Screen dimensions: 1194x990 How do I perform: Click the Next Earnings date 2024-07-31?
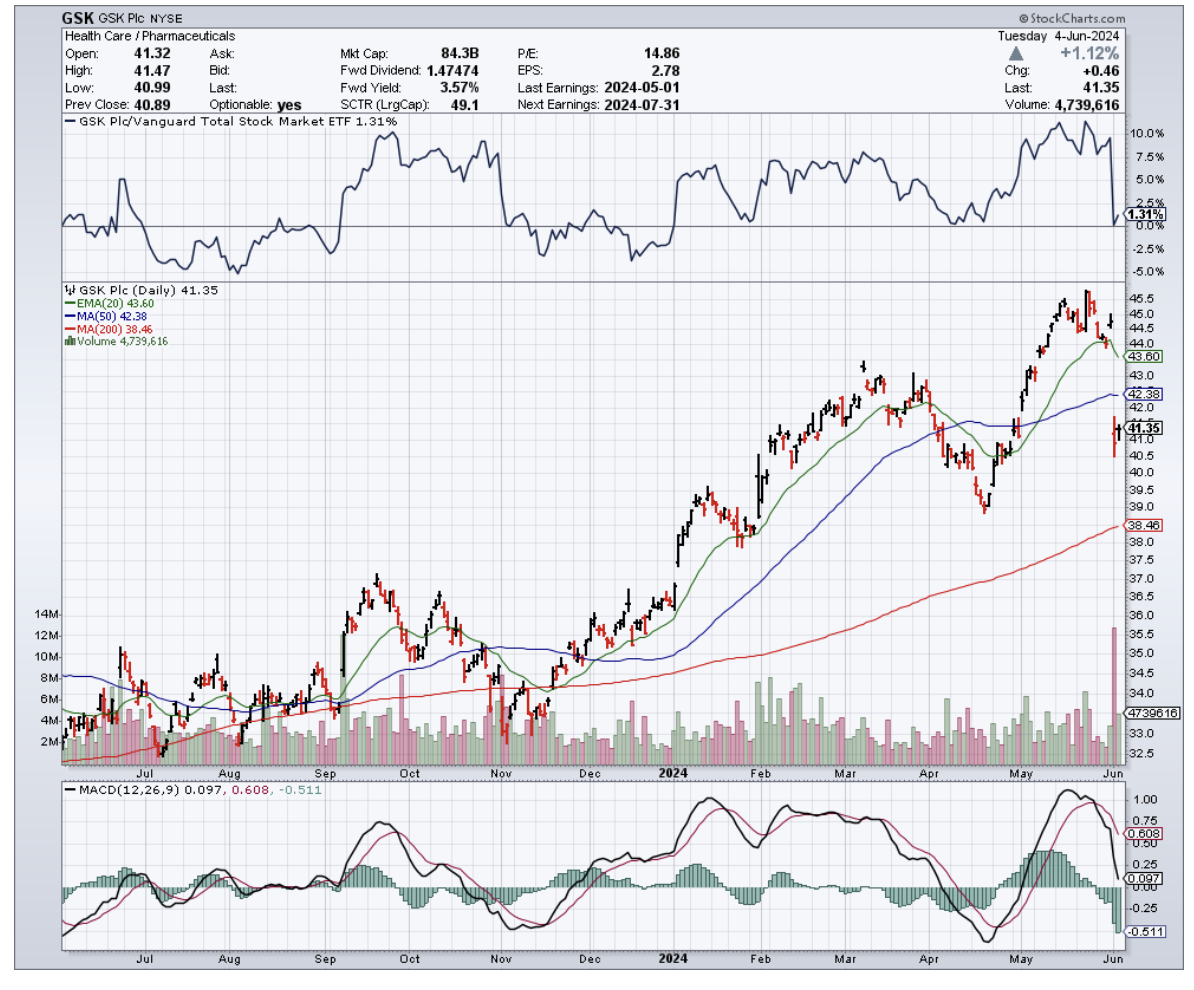(642, 105)
